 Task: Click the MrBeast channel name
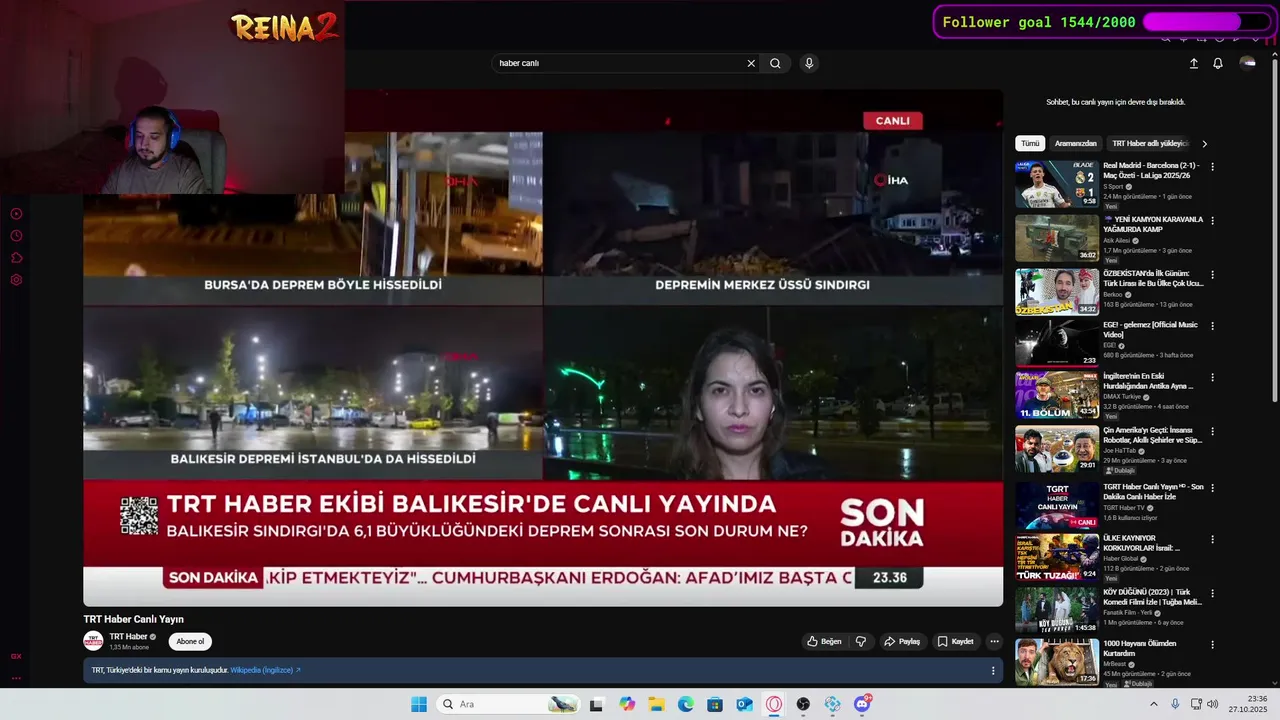click(1114, 664)
